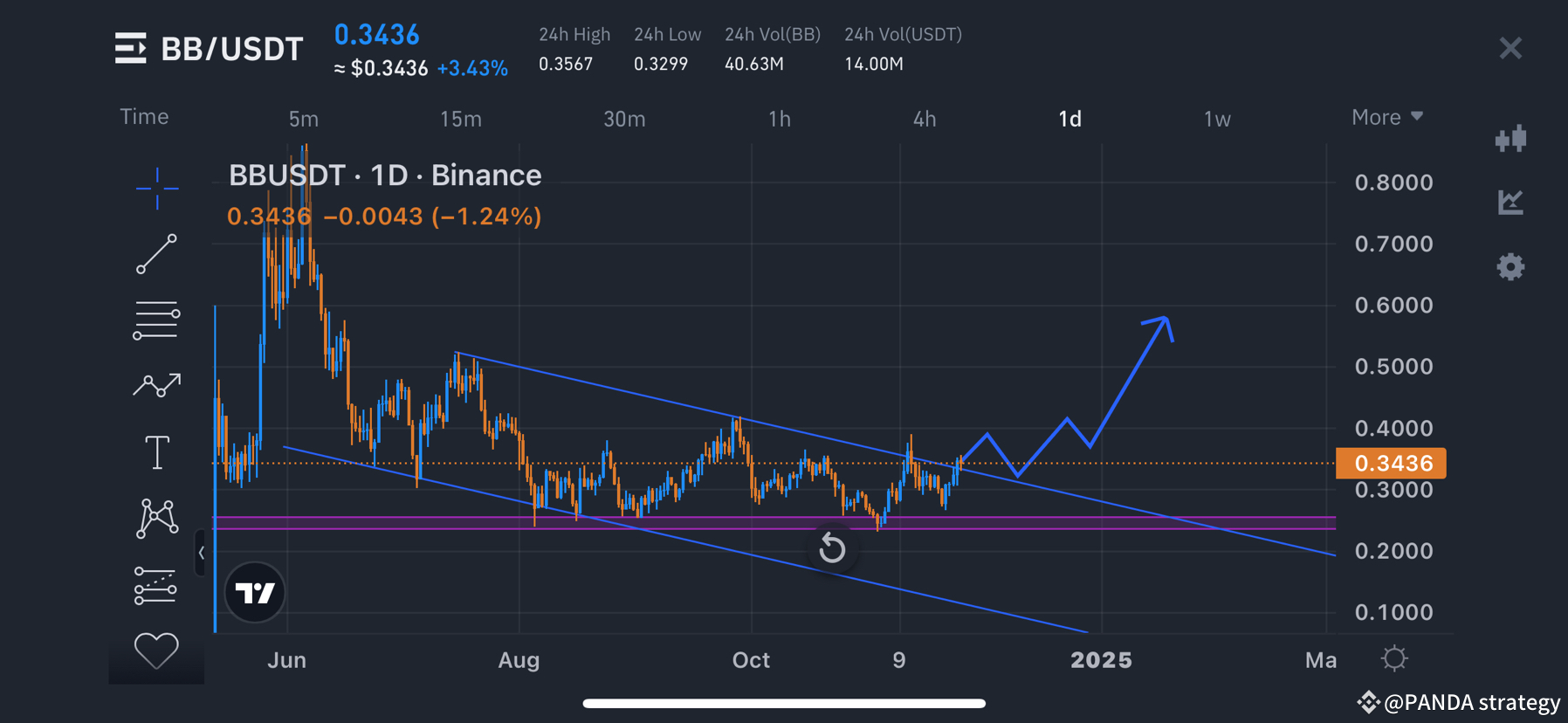Open the pattern drawing tool
Screen dimensions: 1568x723
point(157,518)
